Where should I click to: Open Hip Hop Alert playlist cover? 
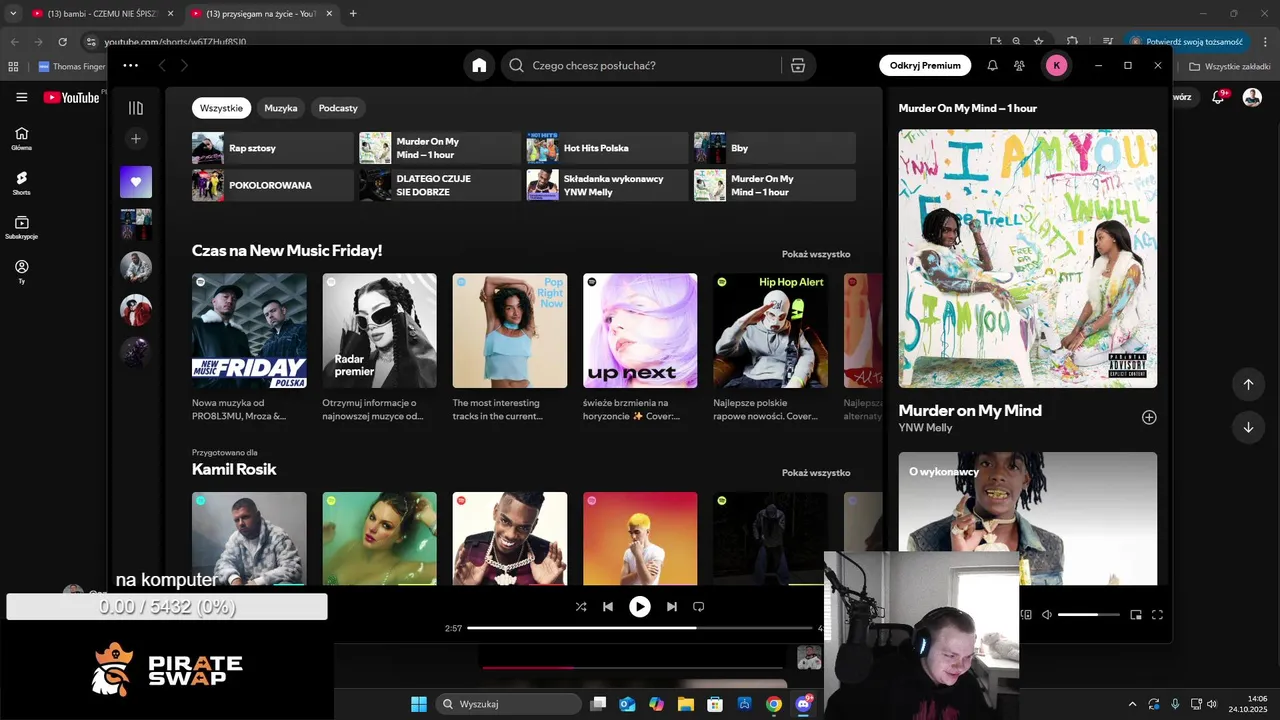point(770,331)
